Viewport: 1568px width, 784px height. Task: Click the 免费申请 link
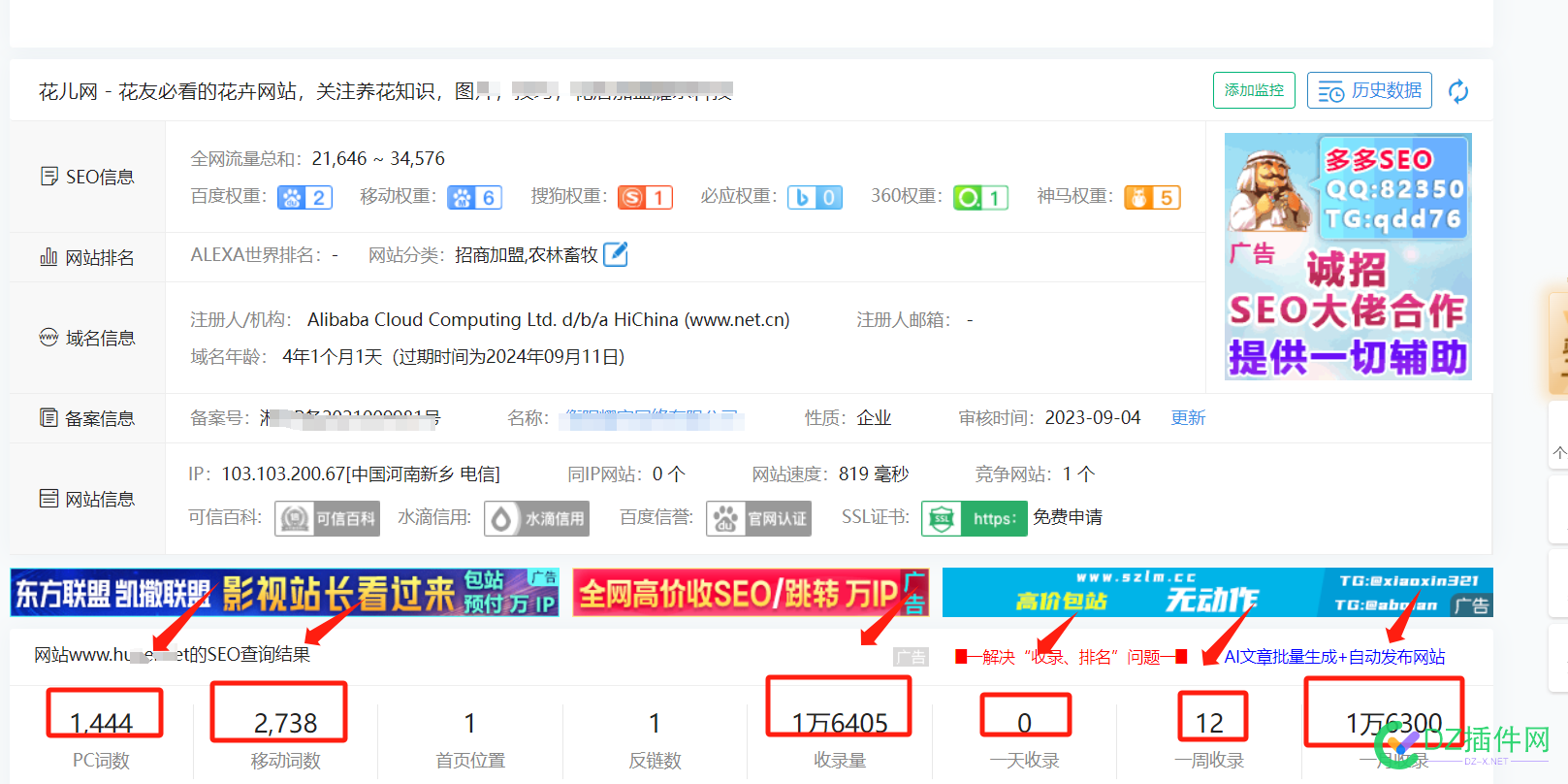click(x=1068, y=517)
